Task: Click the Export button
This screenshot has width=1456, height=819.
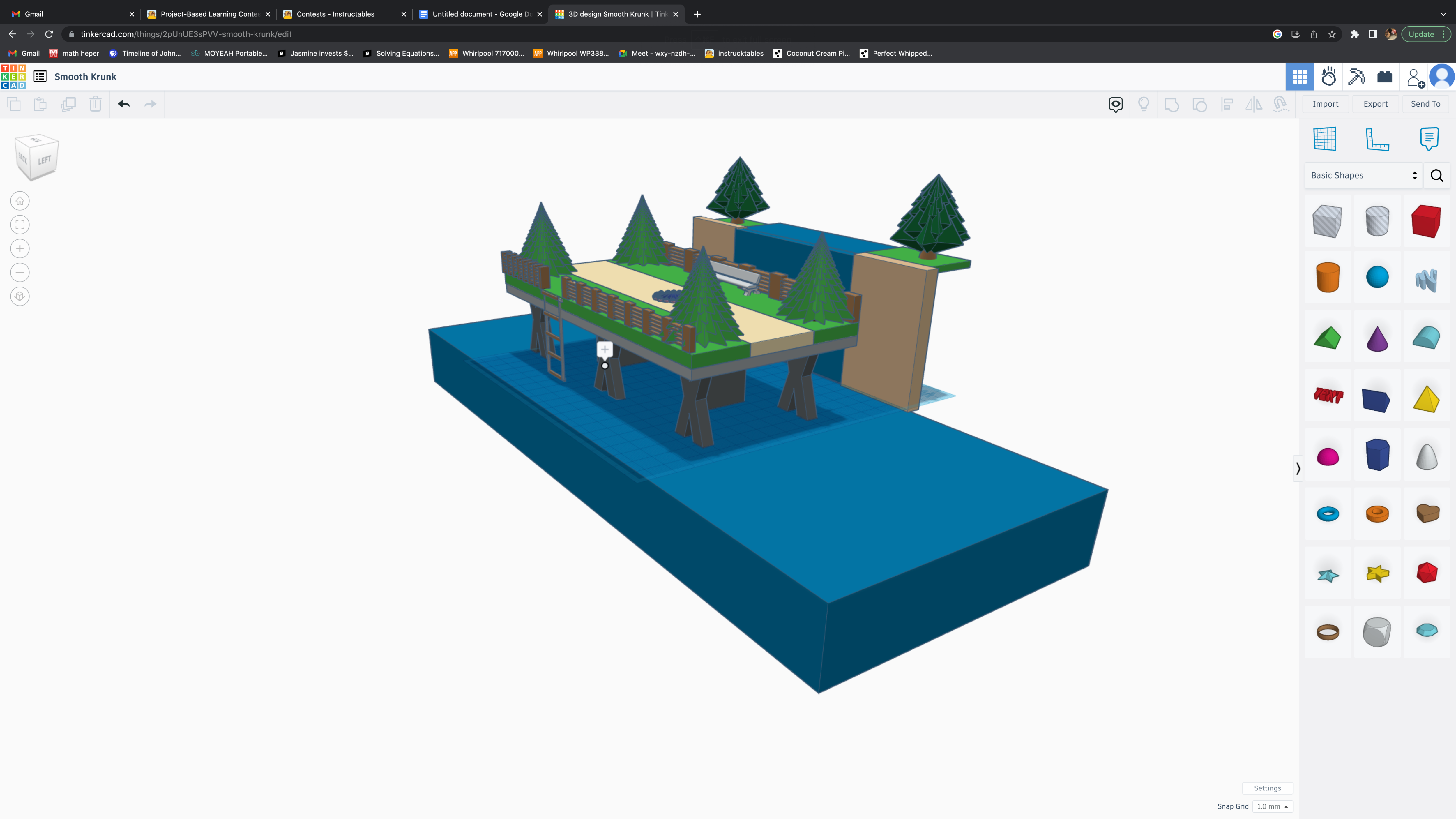Action: (x=1375, y=104)
